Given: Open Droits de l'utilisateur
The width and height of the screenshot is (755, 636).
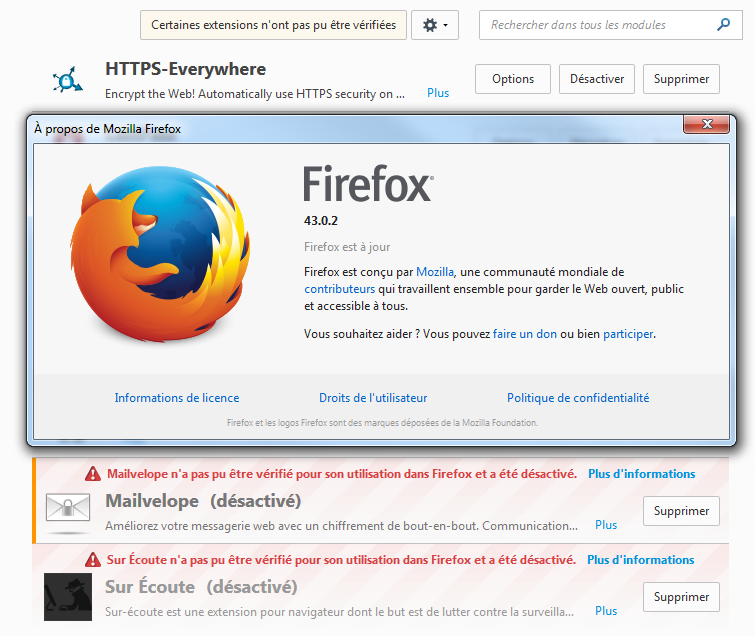Looking at the screenshot, I should tap(373, 398).
